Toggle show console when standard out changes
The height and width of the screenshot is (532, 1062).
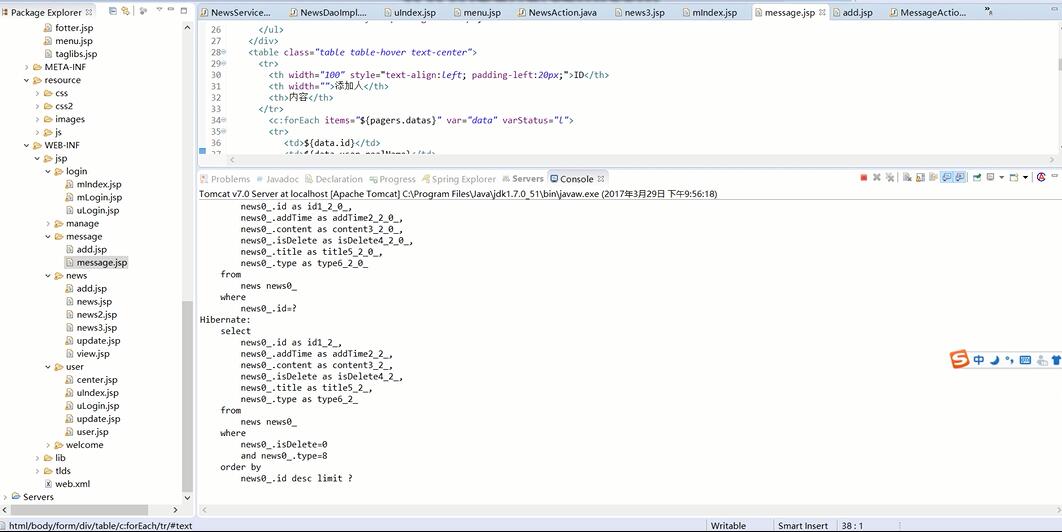(x=946, y=178)
